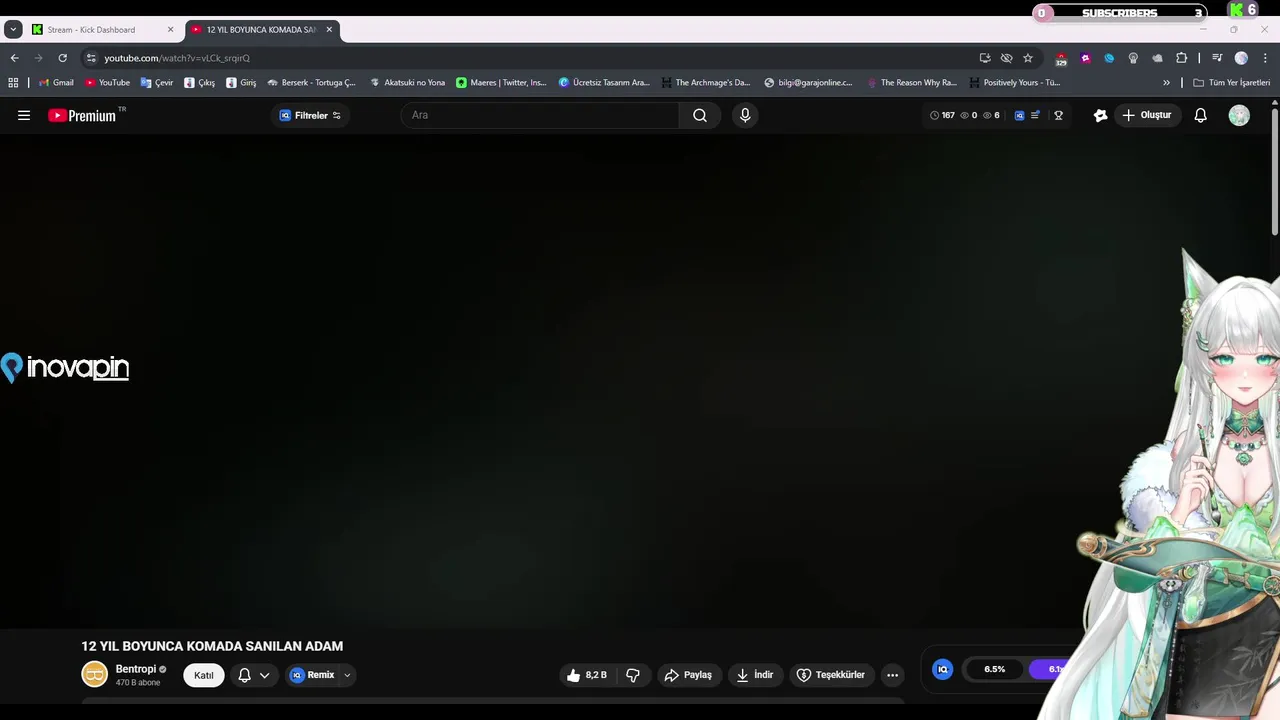Open Positively Yours bookmark
The width and height of the screenshot is (1280, 720).
pyautogui.click(x=1015, y=83)
